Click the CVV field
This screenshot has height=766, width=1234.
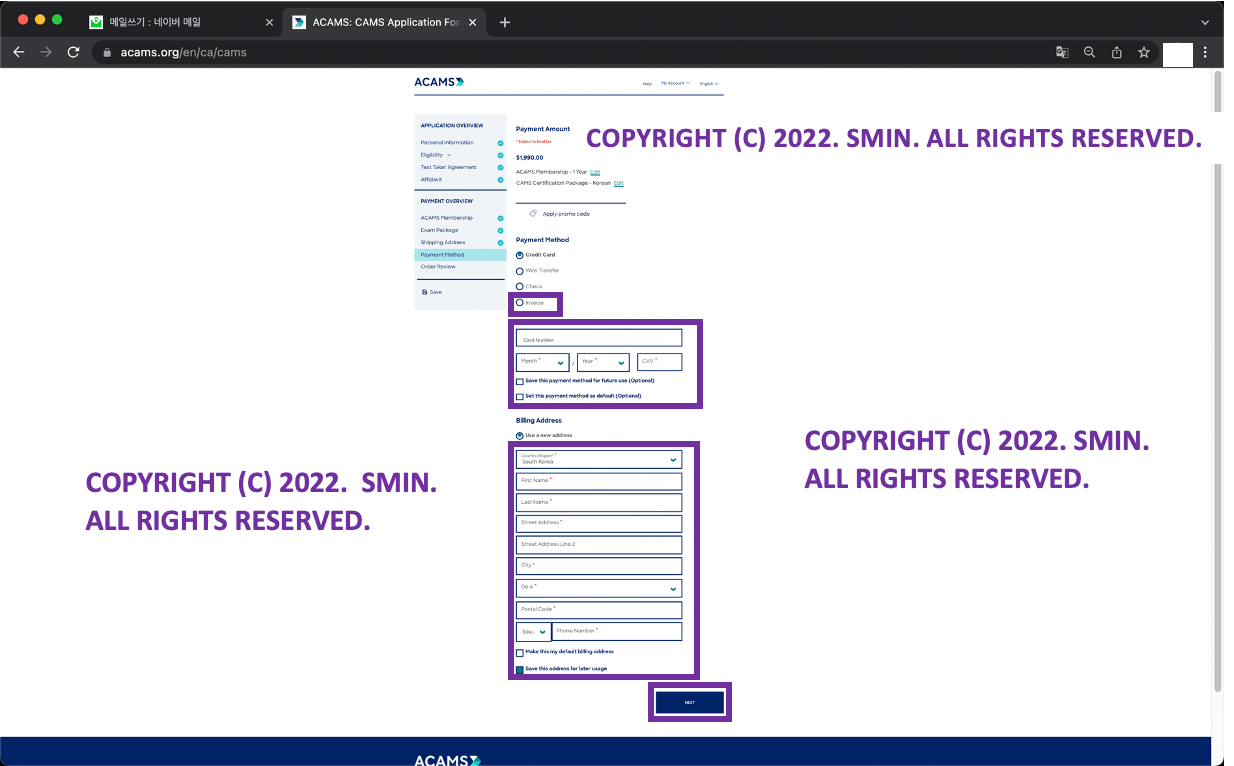point(659,362)
